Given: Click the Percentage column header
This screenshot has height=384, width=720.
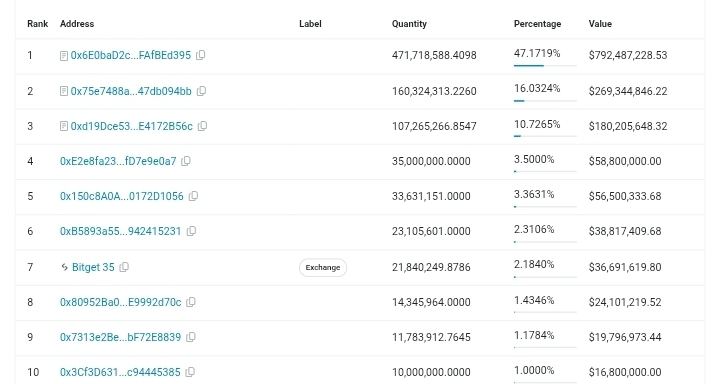Looking at the screenshot, I should pyautogui.click(x=537, y=24).
